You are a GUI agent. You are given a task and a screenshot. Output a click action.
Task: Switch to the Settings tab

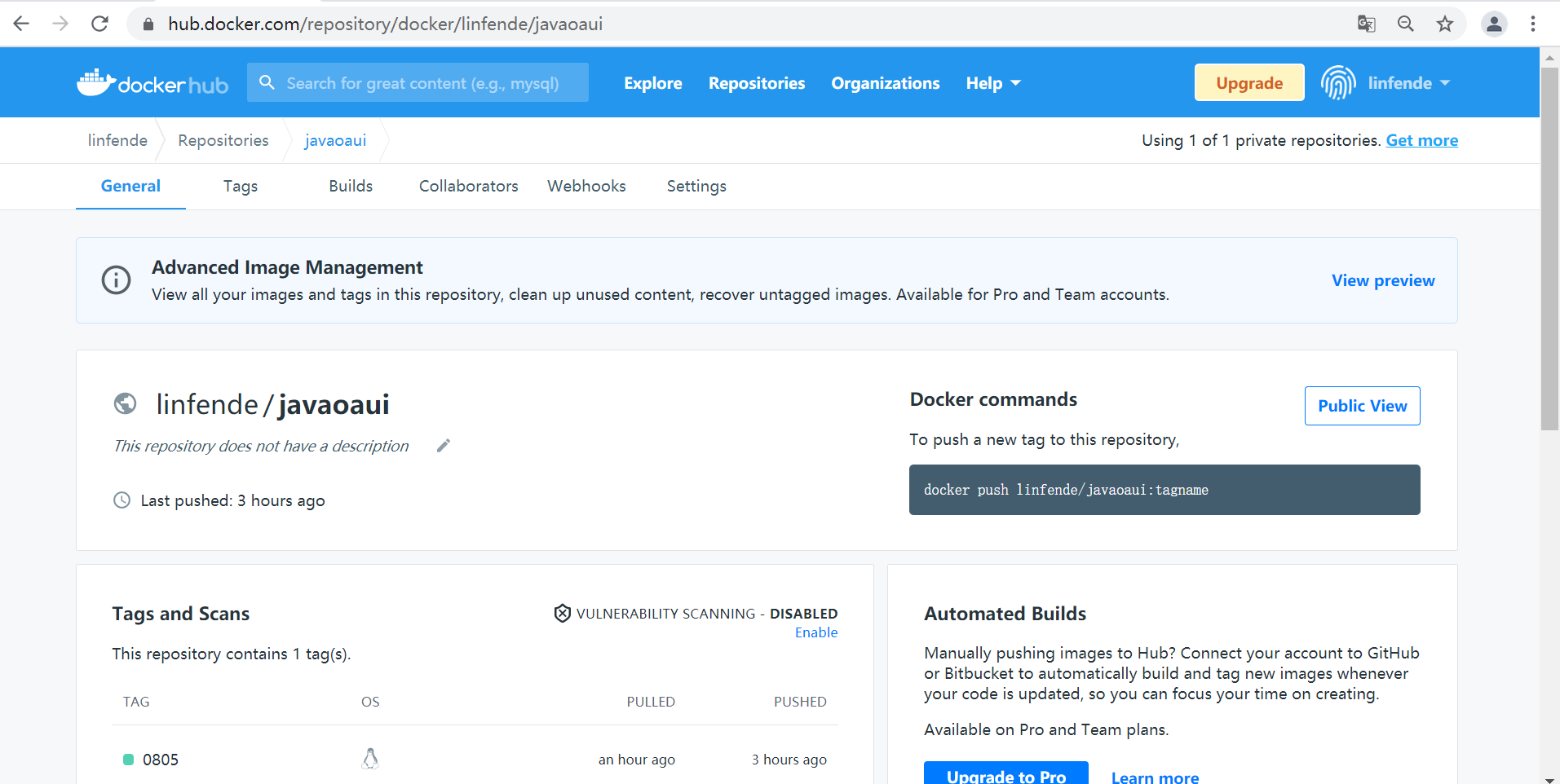696,186
